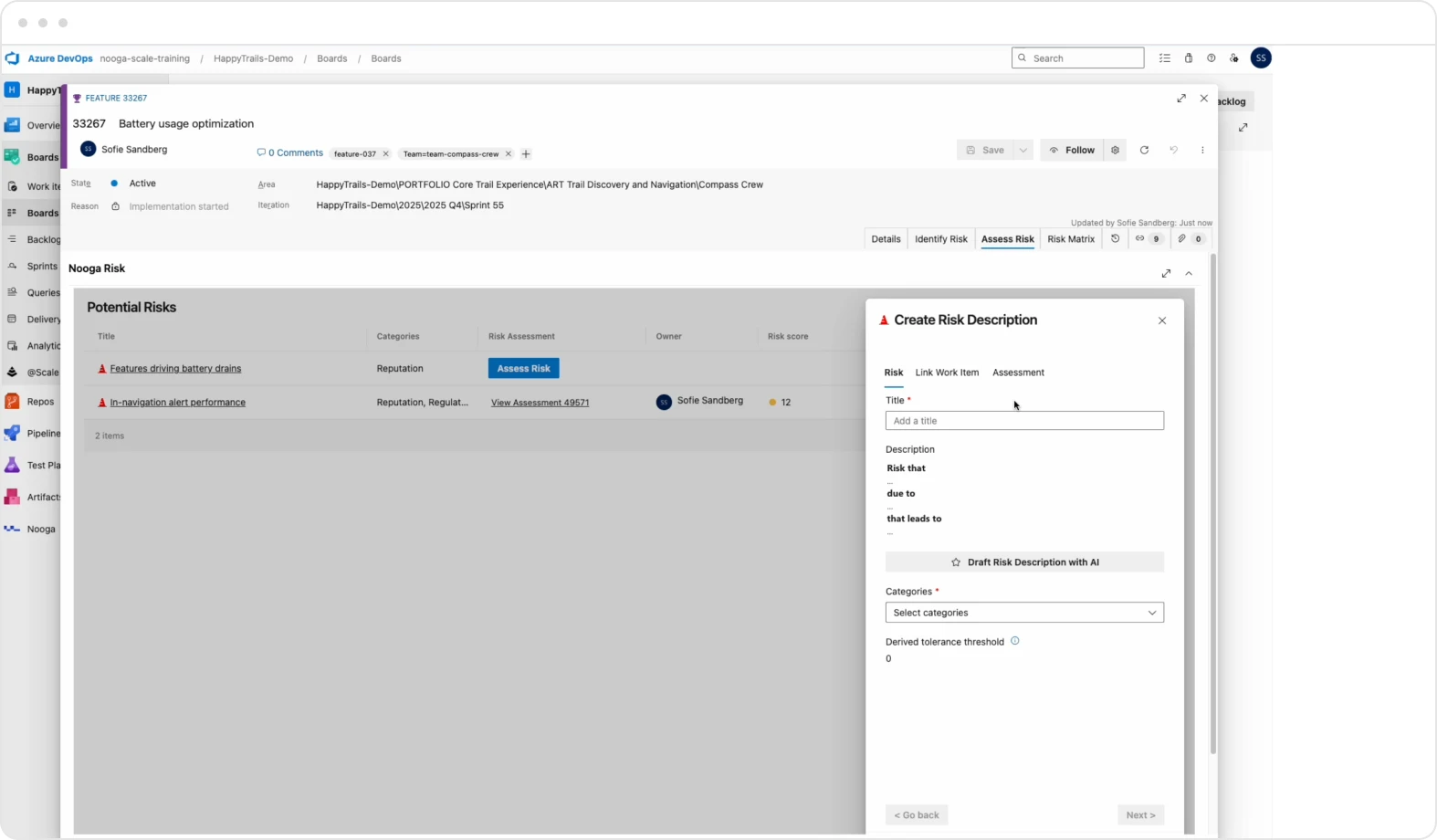Open Features driving battery drains risk
Viewport: 1437px width, 840px height.
click(x=176, y=369)
